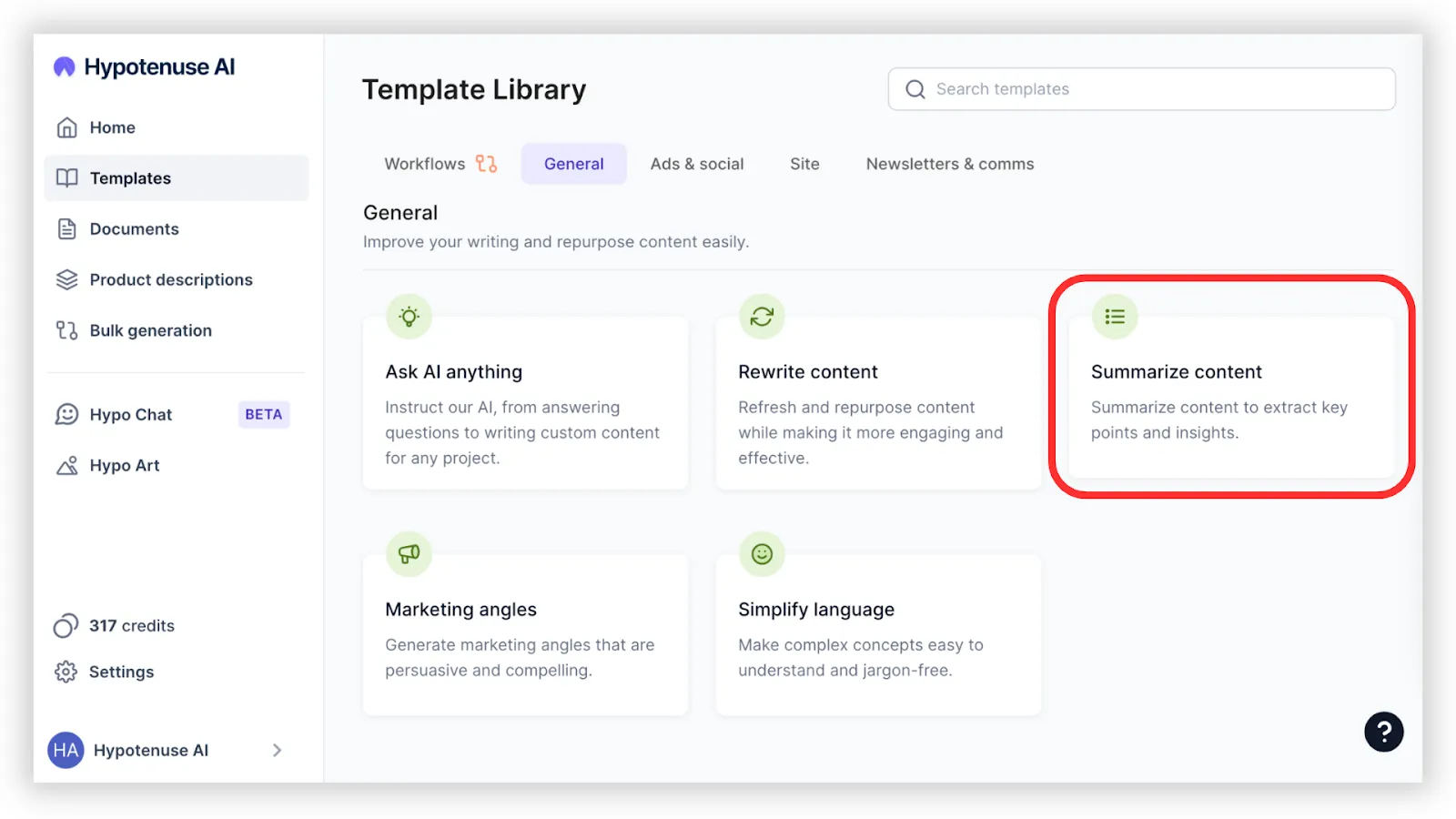This screenshot has width=1456, height=819.
Task: Open the Marketing angles template card
Action: tap(525, 634)
